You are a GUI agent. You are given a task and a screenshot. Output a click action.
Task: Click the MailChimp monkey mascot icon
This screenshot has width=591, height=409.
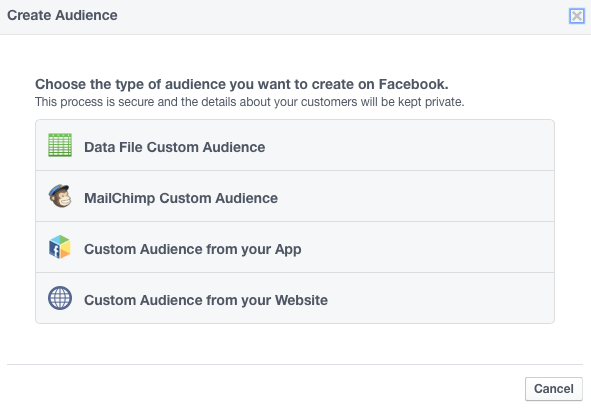pos(60,196)
